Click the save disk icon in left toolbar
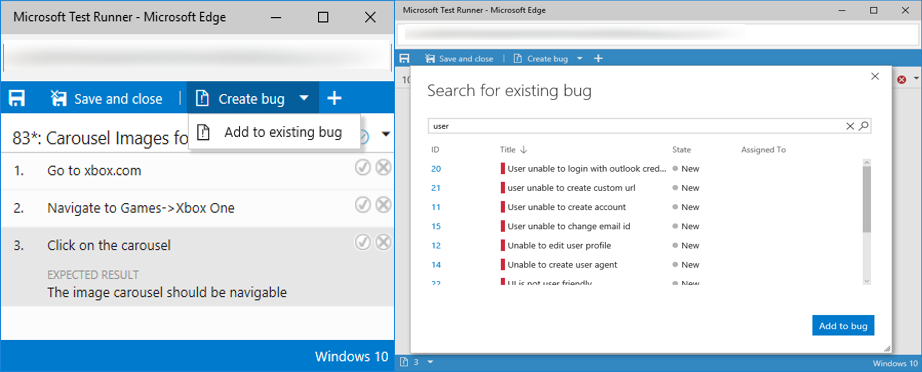 pyautogui.click(x=17, y=98)
